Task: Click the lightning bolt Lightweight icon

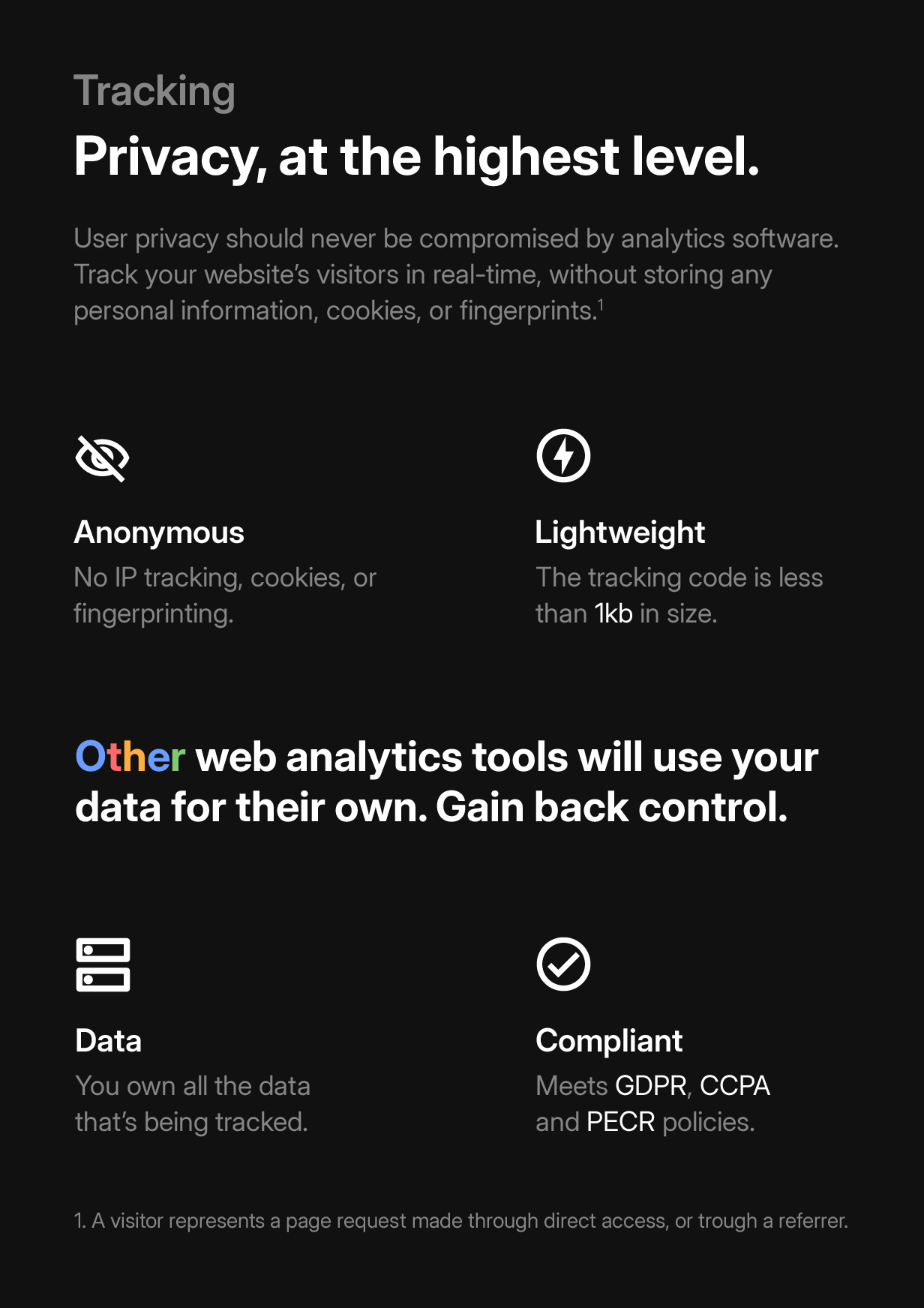Action: (563, 456)
